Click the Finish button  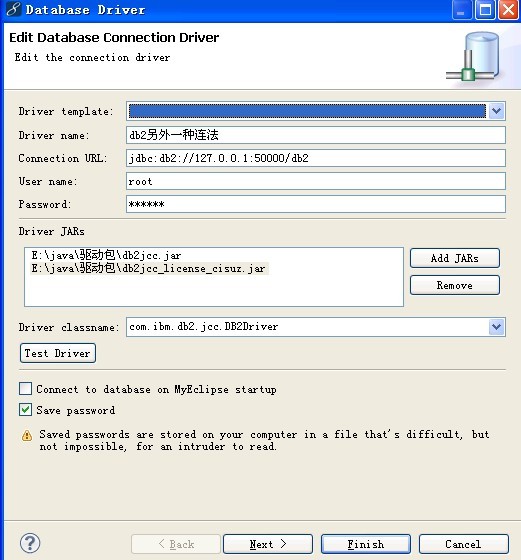366,544
